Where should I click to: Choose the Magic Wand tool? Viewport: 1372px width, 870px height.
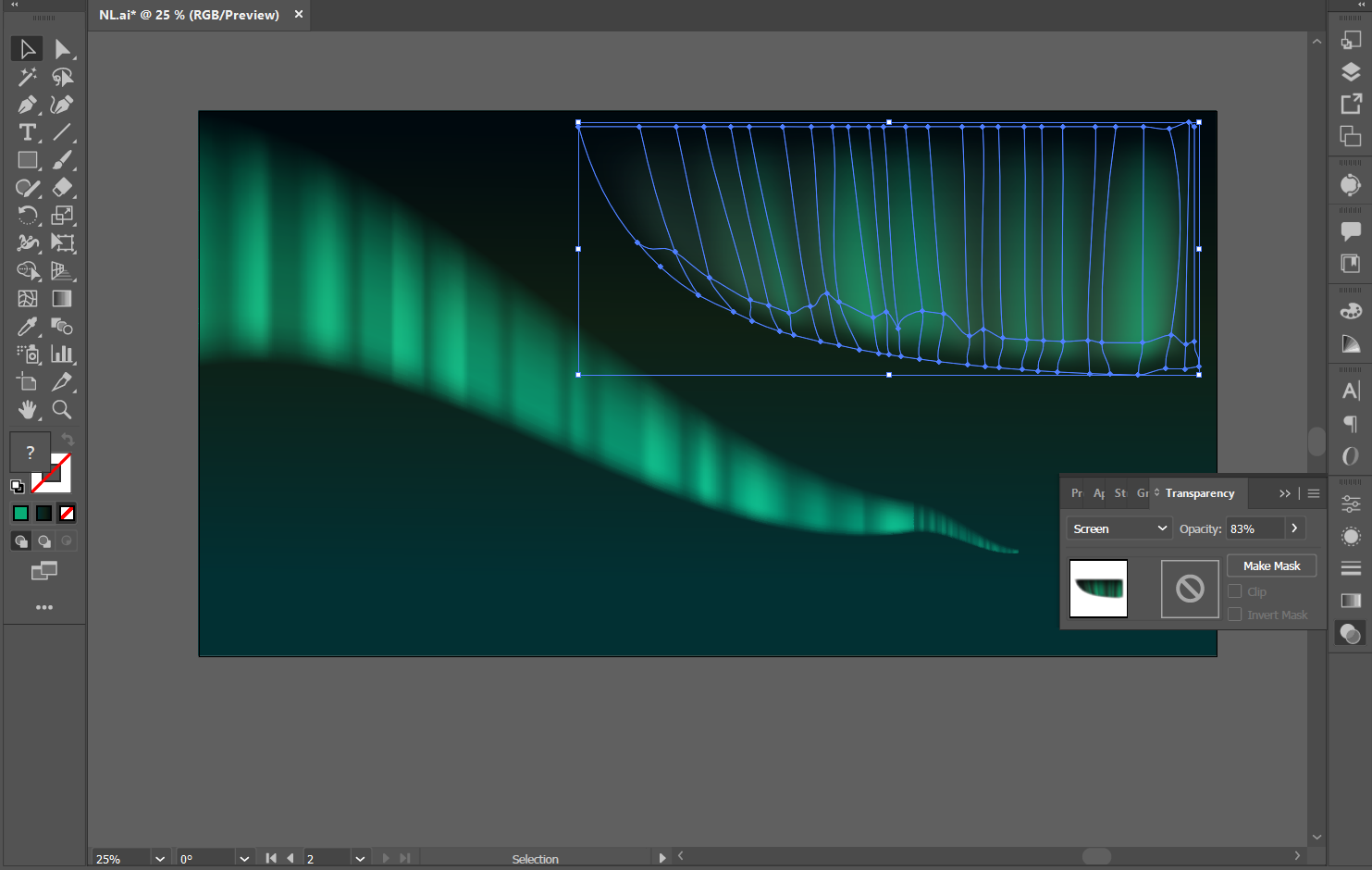(x=27, y=77)
